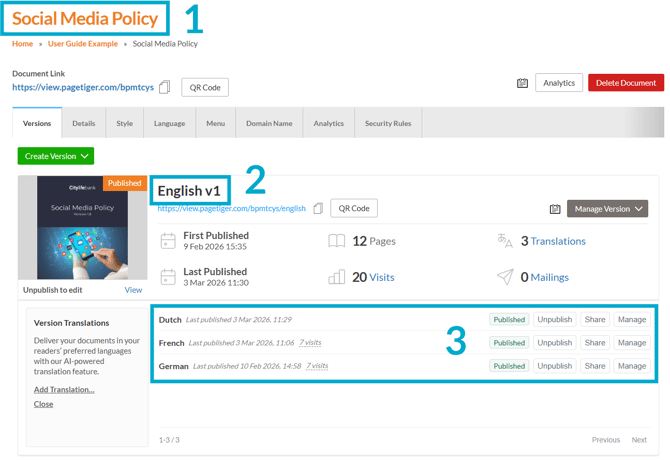Open the English version URL link

(x=232, y=208)
